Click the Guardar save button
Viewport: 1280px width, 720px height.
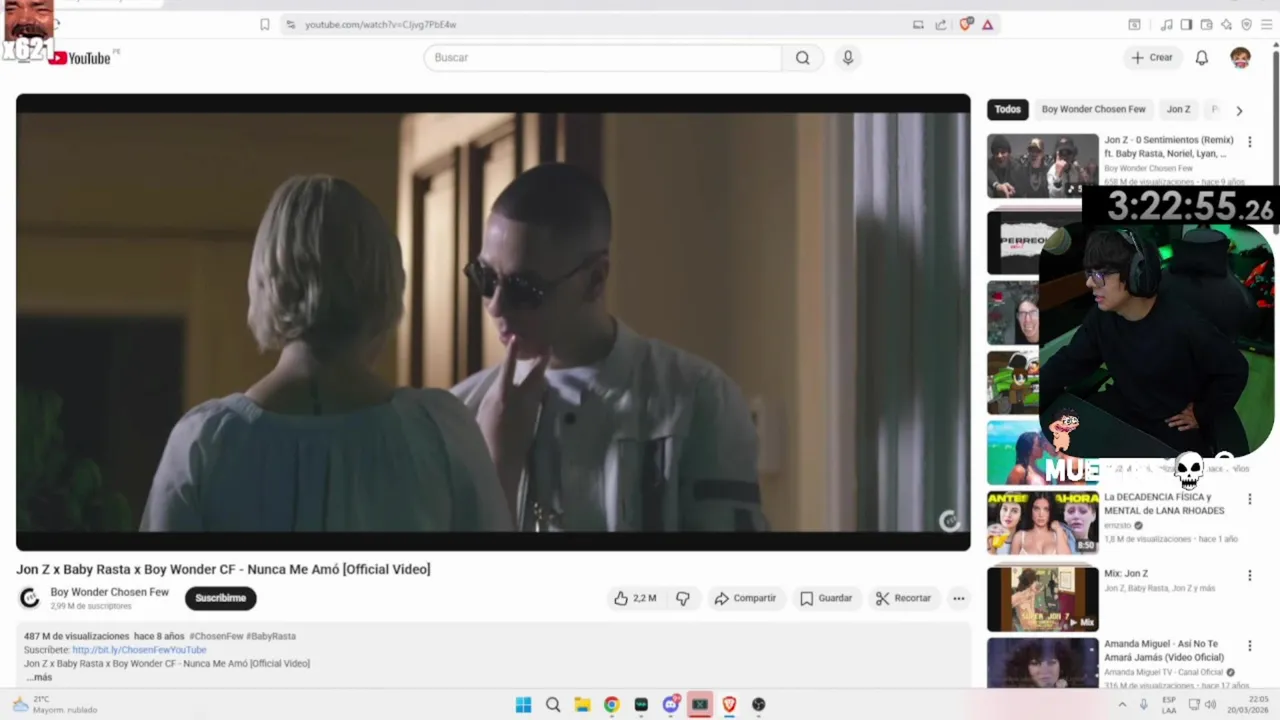pos(826,598)
